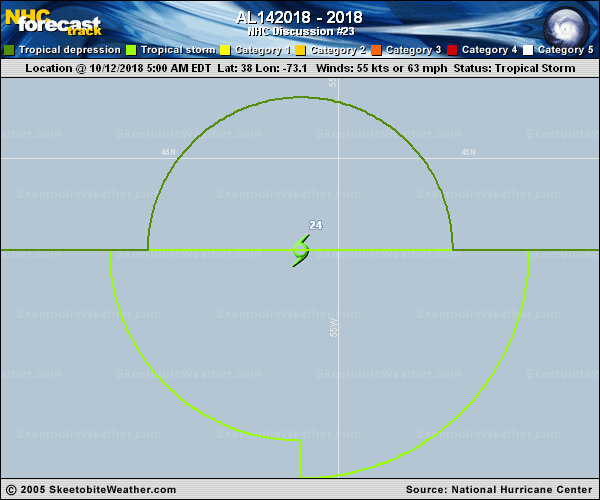Click the 24 forecast hour label
The width and height of the screenshot is (600, 500).
[315, 225]
